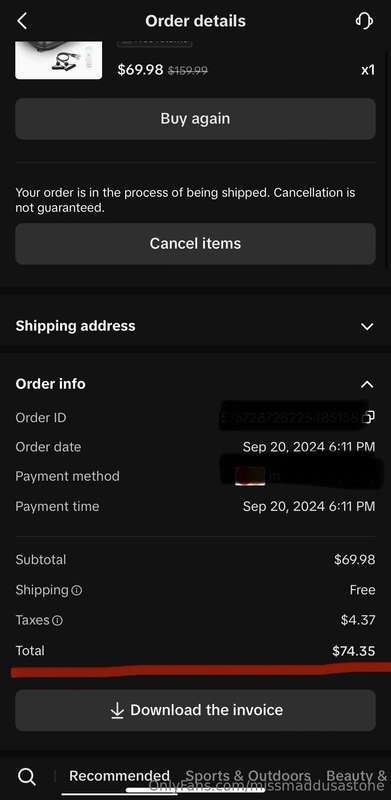Go back using the top-left arrow
This screenshot has width=391, height=800.
coord(22,21)
